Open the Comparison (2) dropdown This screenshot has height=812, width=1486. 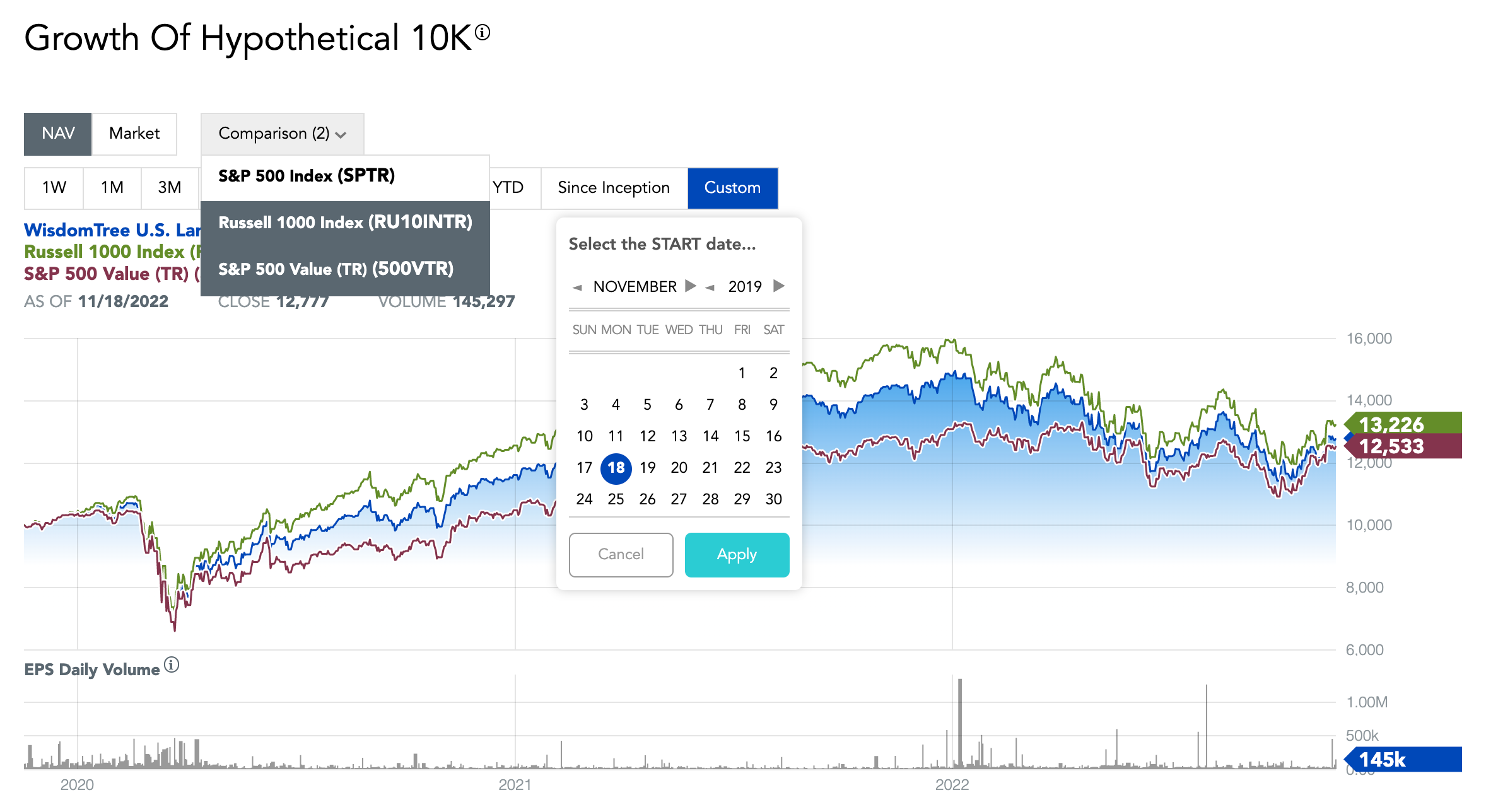tap(282, 134)
